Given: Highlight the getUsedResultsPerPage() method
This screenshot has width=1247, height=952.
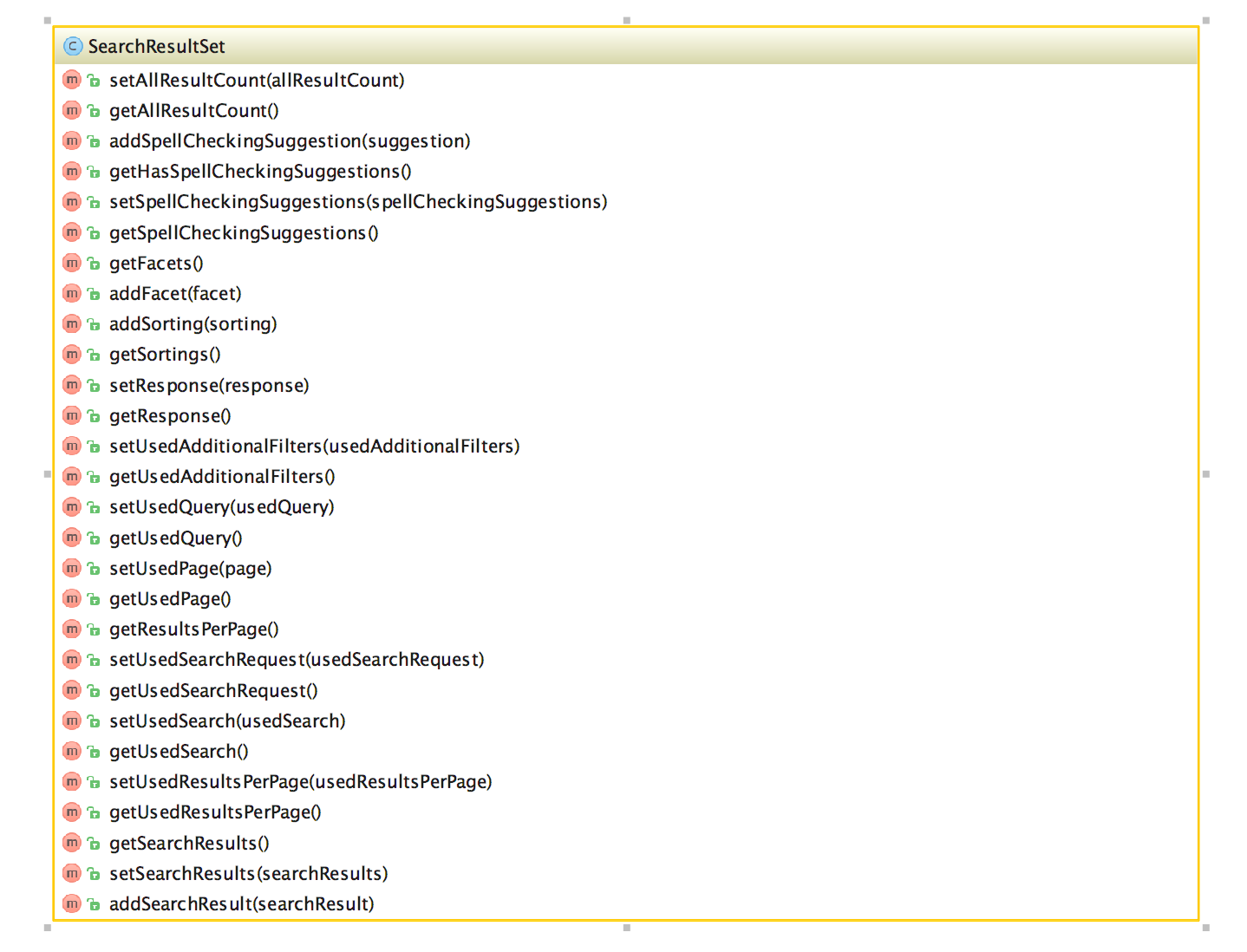Looking at the screenshot, I should (x=215, y=812).
